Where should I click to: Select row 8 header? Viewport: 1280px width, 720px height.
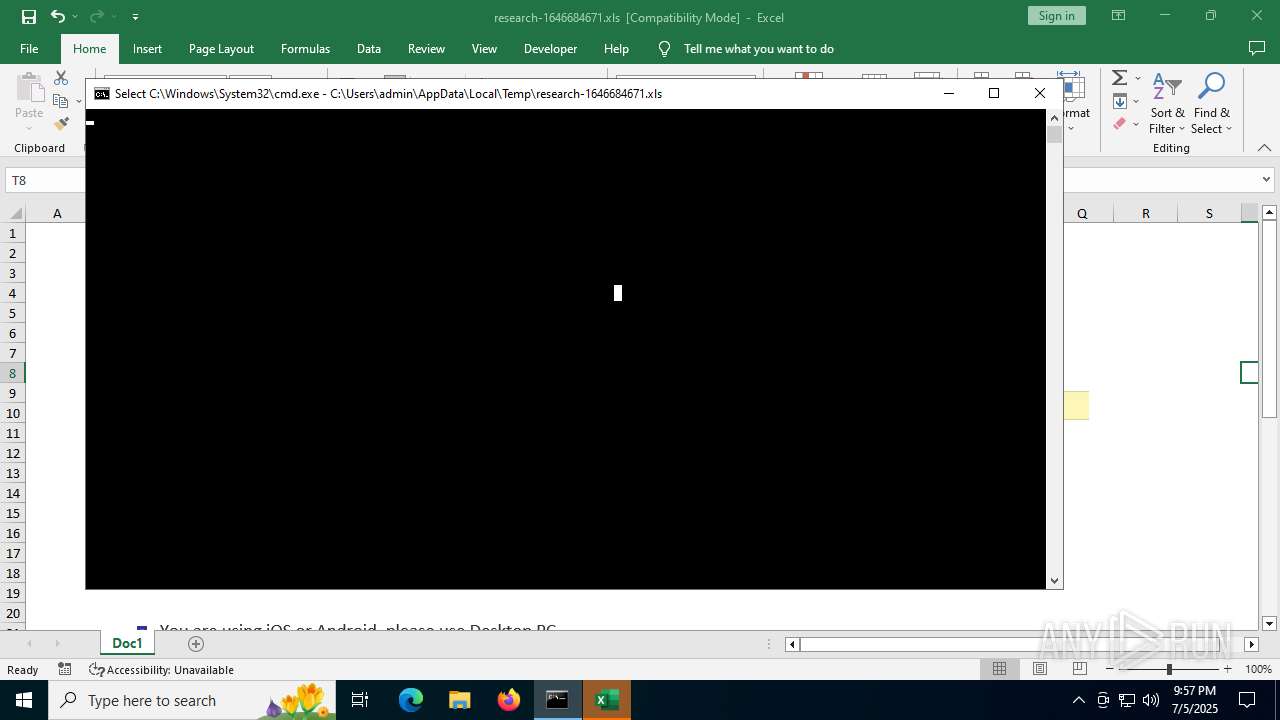14,373
